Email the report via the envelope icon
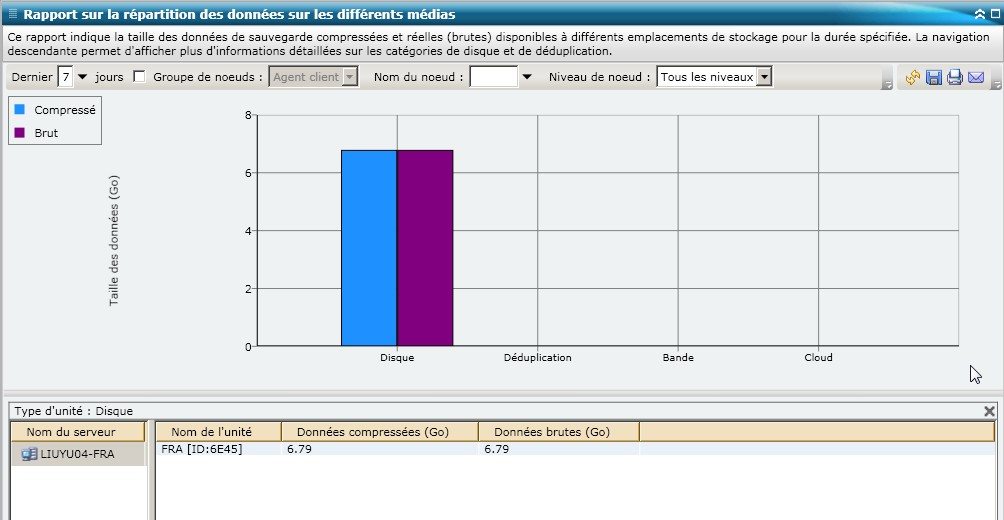 tap(976, 77)
